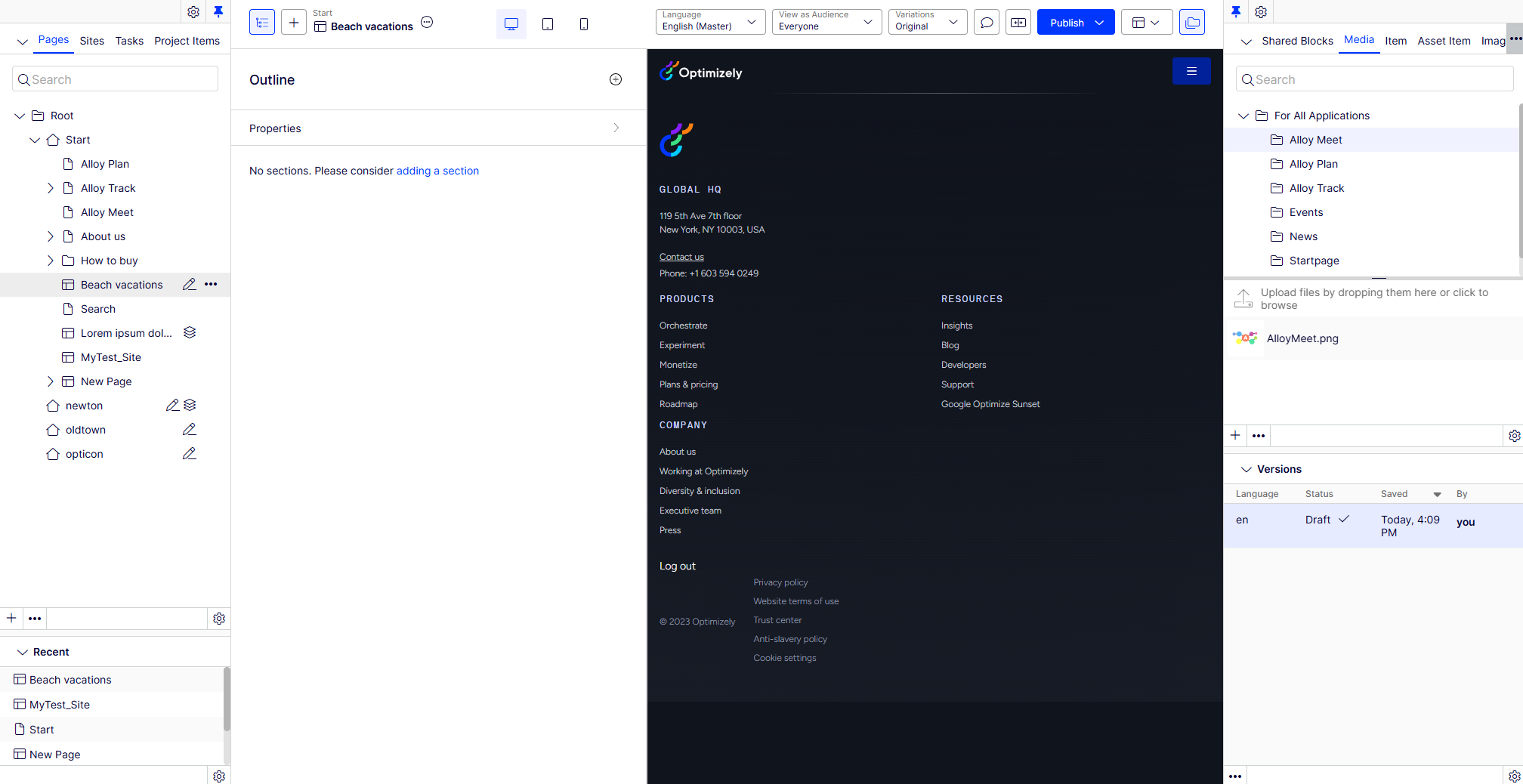
Task: Click the plus icon below the page tree
Action: click(11, 619)
